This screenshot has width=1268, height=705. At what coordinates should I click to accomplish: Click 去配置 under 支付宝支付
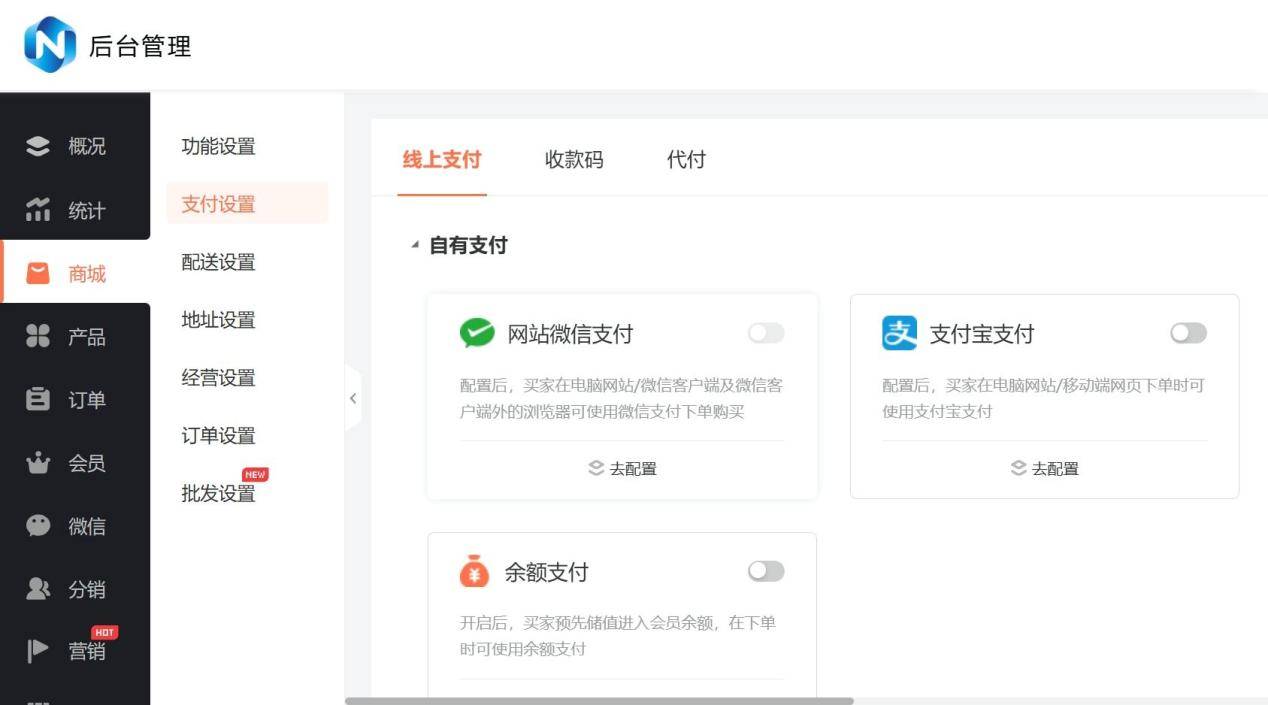[x=1044, y=468]
